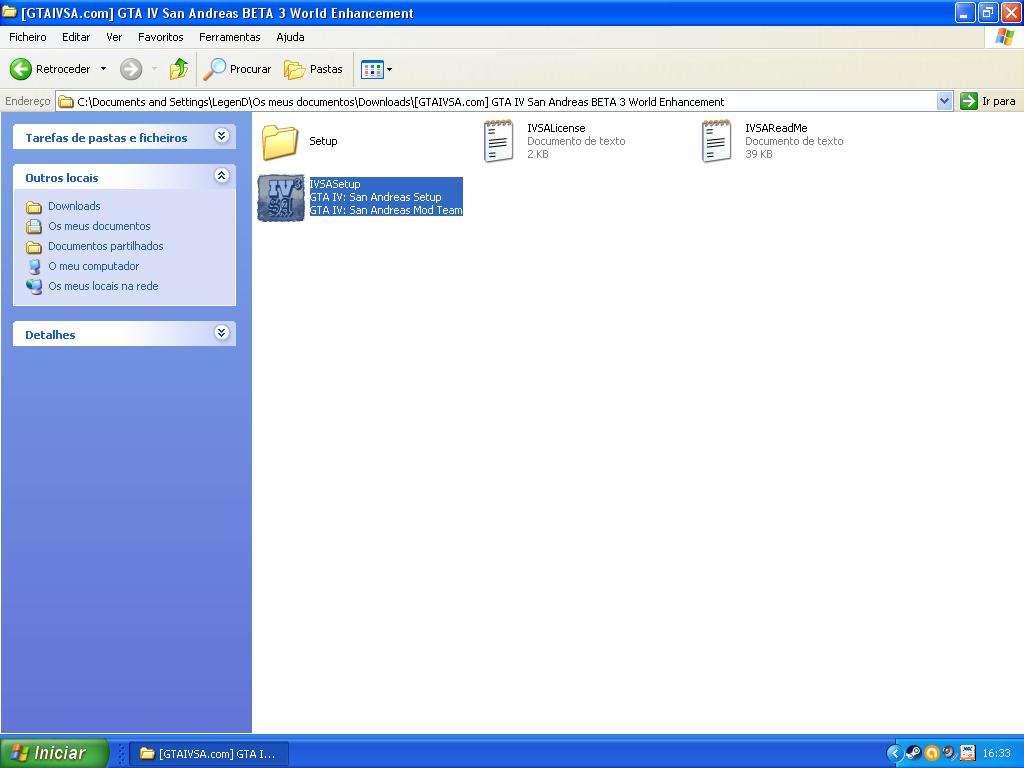
Task: Click the My Computer icon in sidebar
Action: [x=34, y=266]
